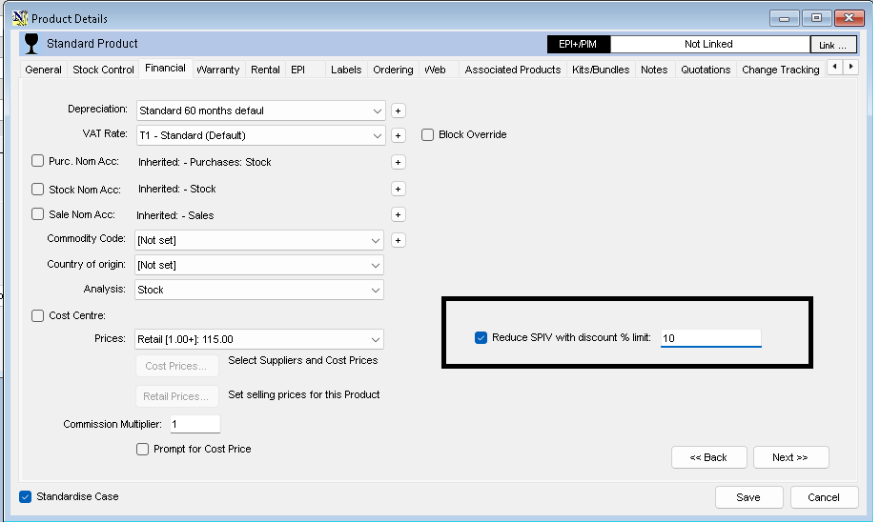Click the plus button beside VAT Rate

[x=398, y=135]
